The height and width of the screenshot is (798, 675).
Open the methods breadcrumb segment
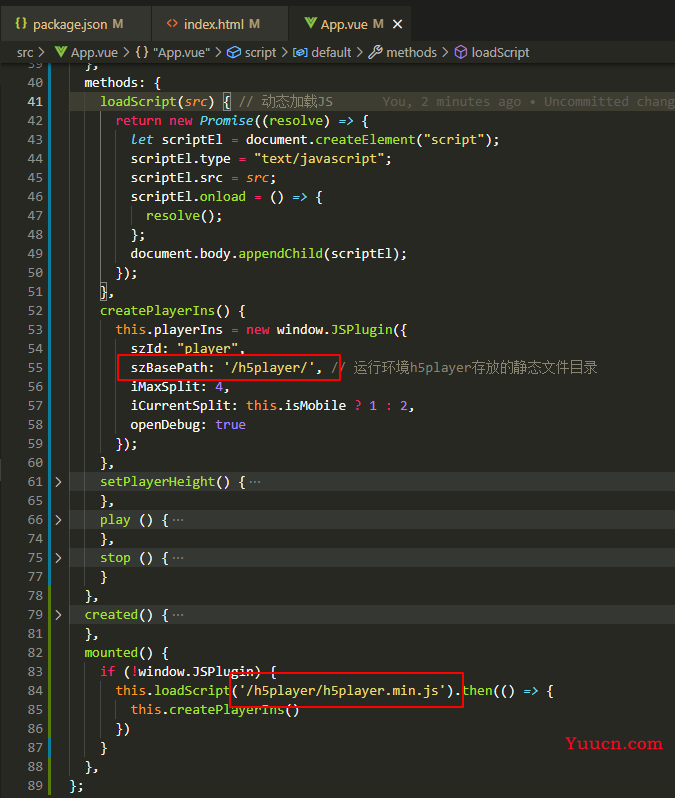click(411, 52)
